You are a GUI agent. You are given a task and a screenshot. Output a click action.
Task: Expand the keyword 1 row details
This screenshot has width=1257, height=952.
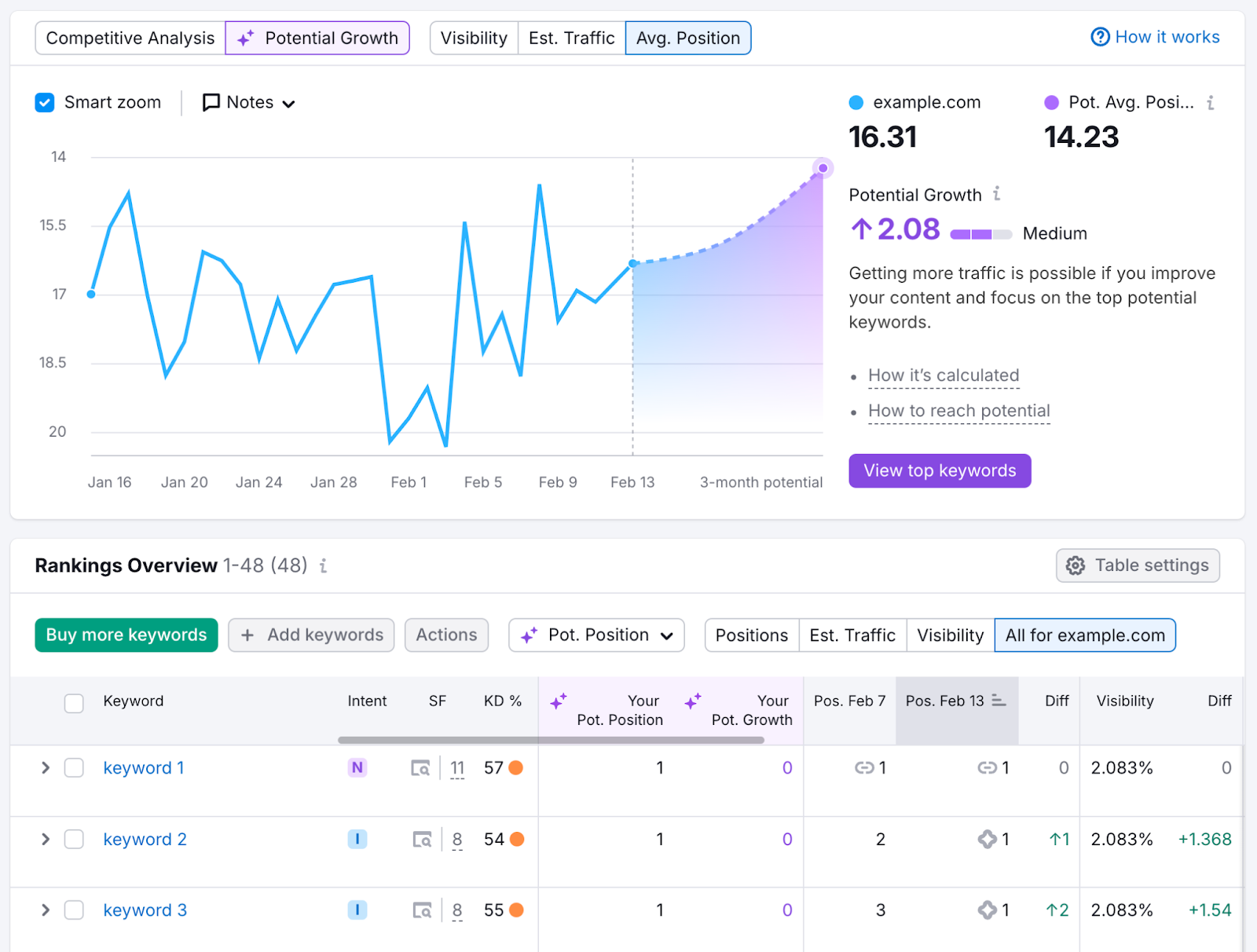point(45,768)
